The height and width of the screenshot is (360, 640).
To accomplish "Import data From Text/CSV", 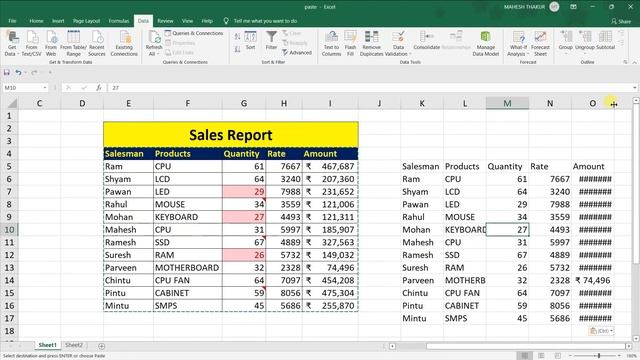I will [31, 43].
